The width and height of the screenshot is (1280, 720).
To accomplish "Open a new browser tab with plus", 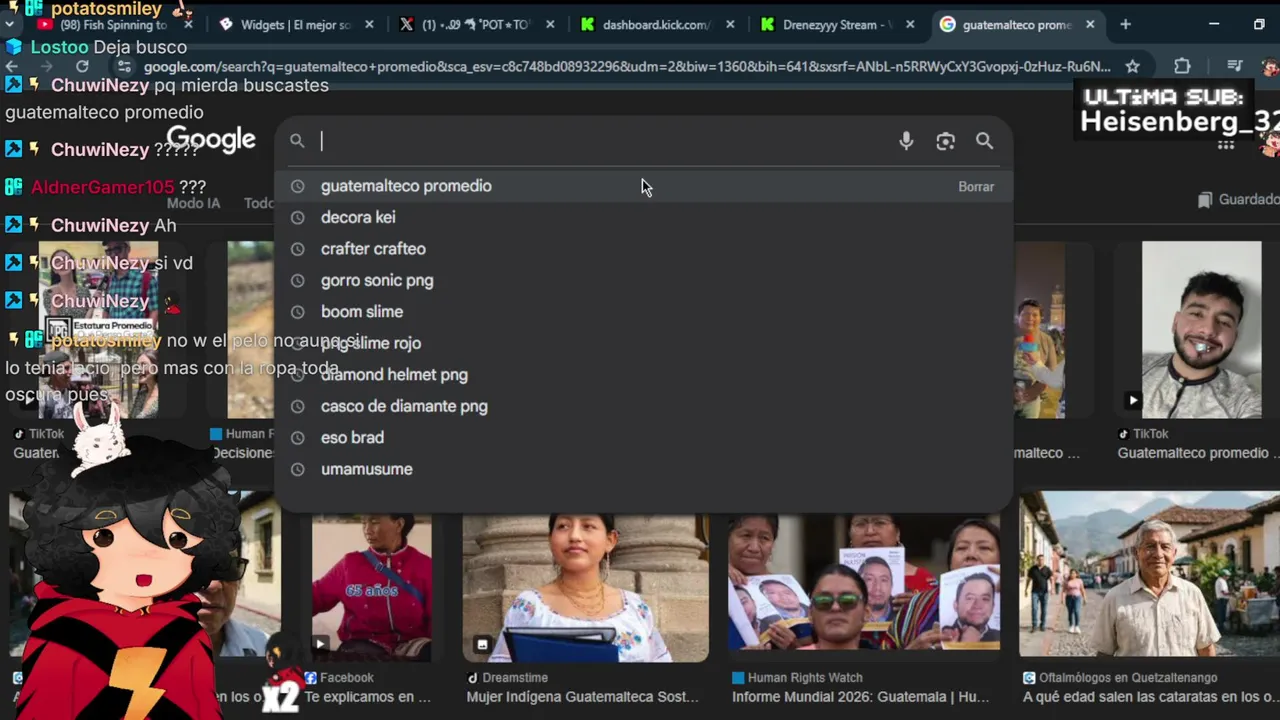I will (x=1125, y=24).
